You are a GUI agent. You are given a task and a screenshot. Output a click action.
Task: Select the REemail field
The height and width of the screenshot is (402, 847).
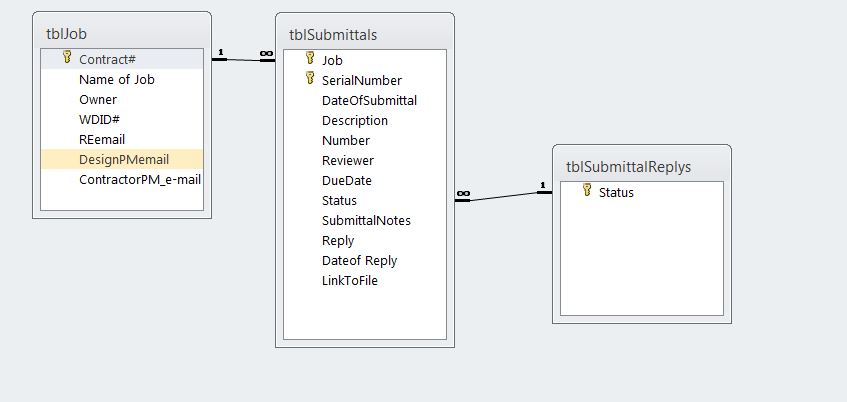point(102,139)
